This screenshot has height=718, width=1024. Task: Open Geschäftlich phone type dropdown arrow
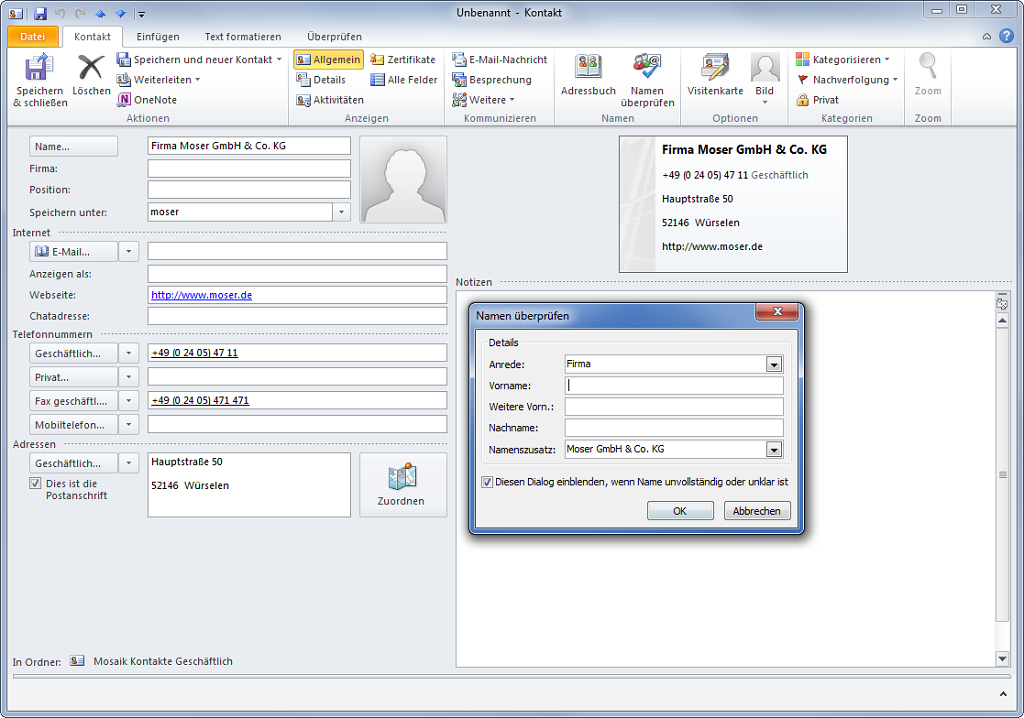pyautogui.click(x=129, y=353)
